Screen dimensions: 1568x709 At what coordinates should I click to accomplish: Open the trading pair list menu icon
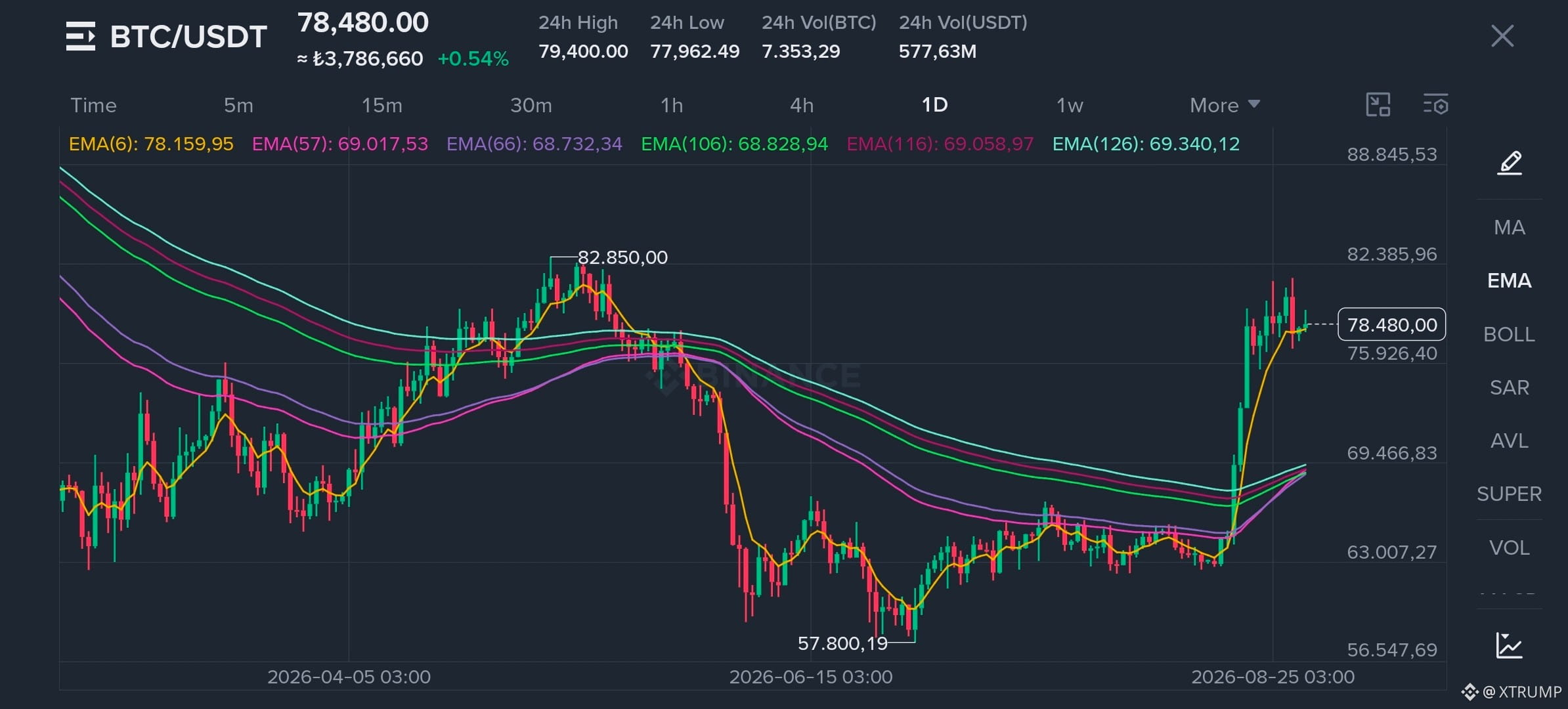click(x=81, y=36)
